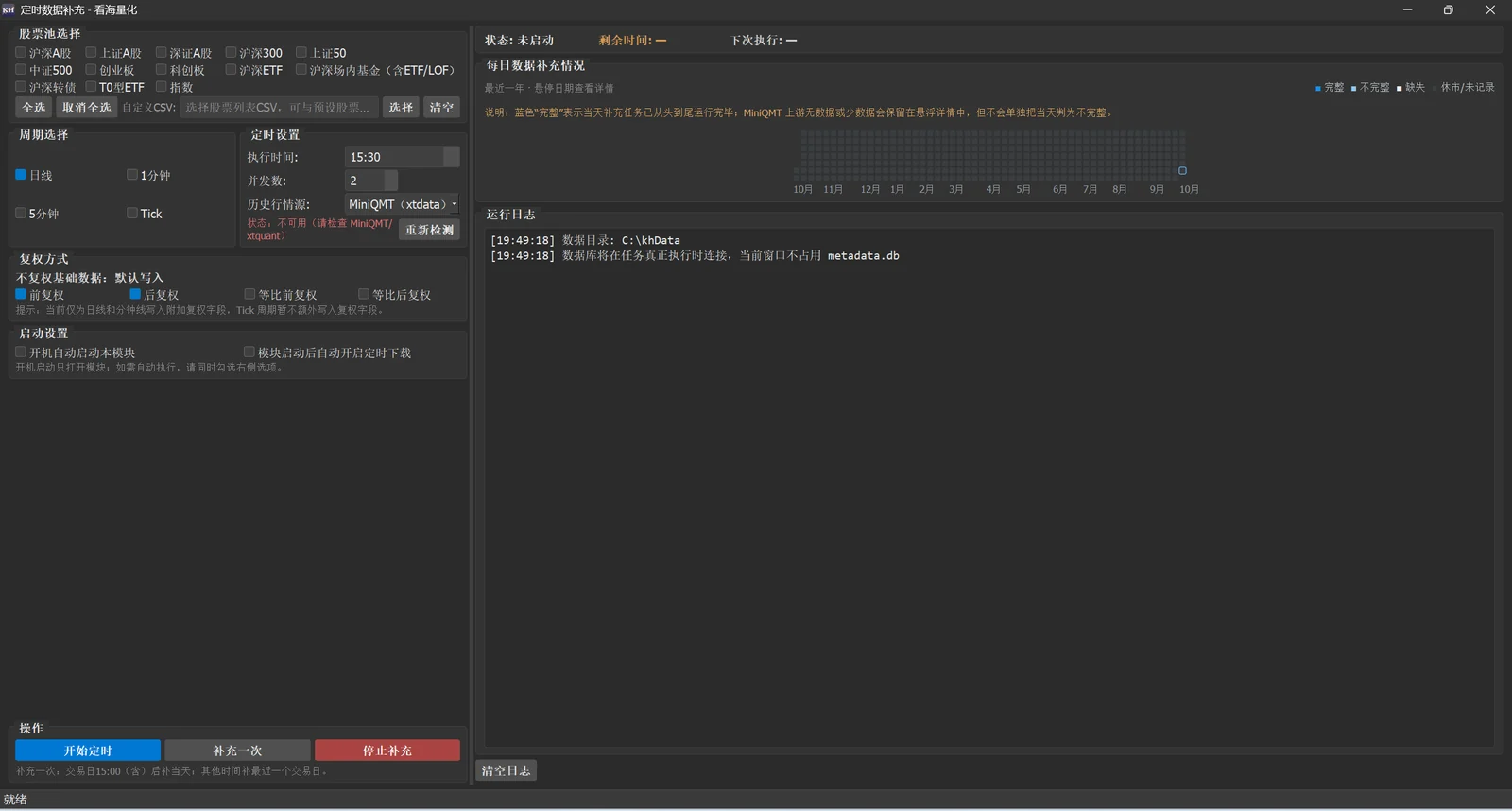The image size is (1512, 811).
Task: Enable the 1分钟 period checkbox
Action: click(x=132, y=175)
